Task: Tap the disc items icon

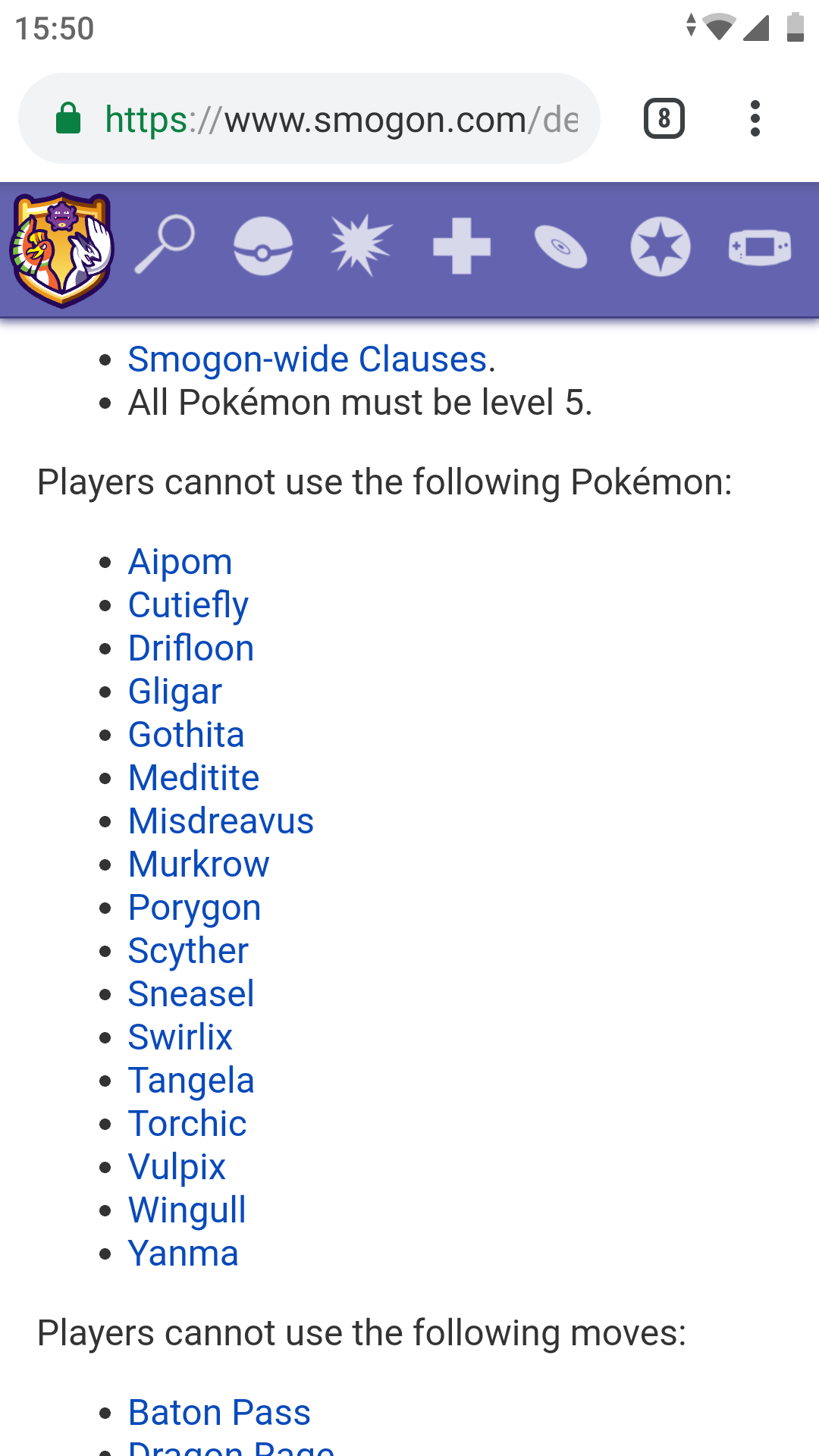Action: 560,246
